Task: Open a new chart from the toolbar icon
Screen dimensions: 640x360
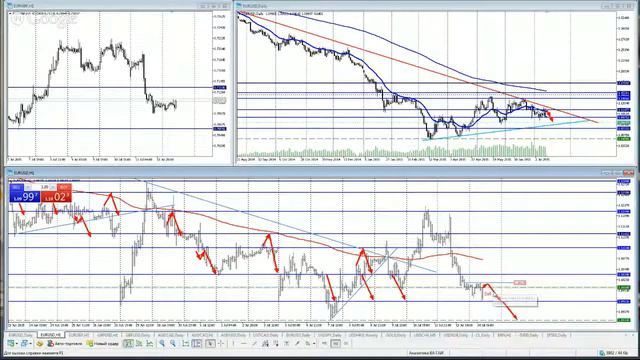Action: [10, 344]
